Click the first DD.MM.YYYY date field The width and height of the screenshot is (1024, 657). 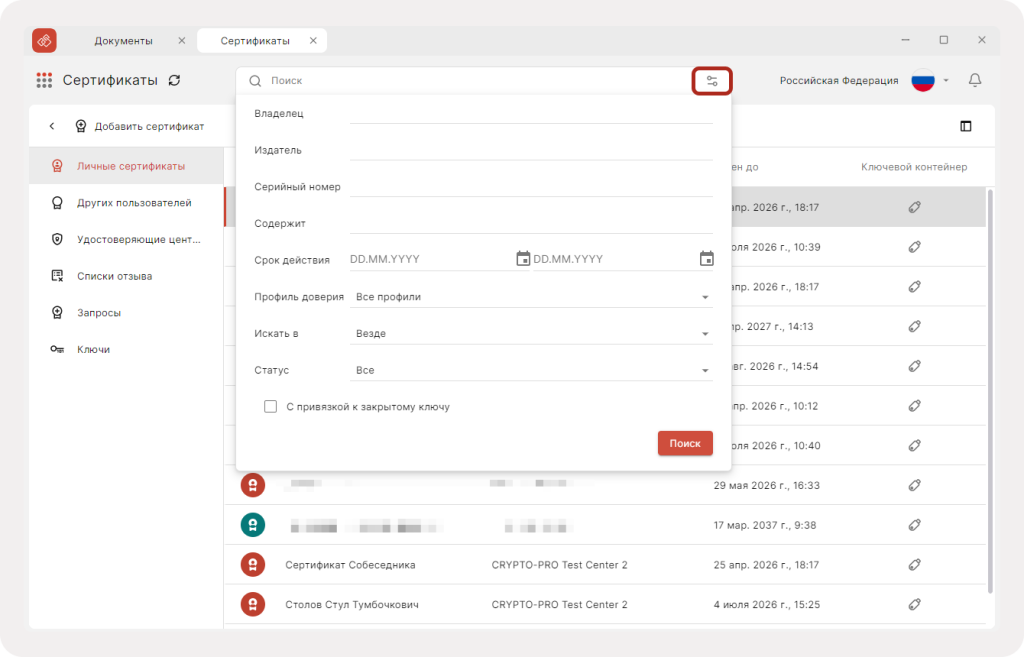[x=431, y=259]
